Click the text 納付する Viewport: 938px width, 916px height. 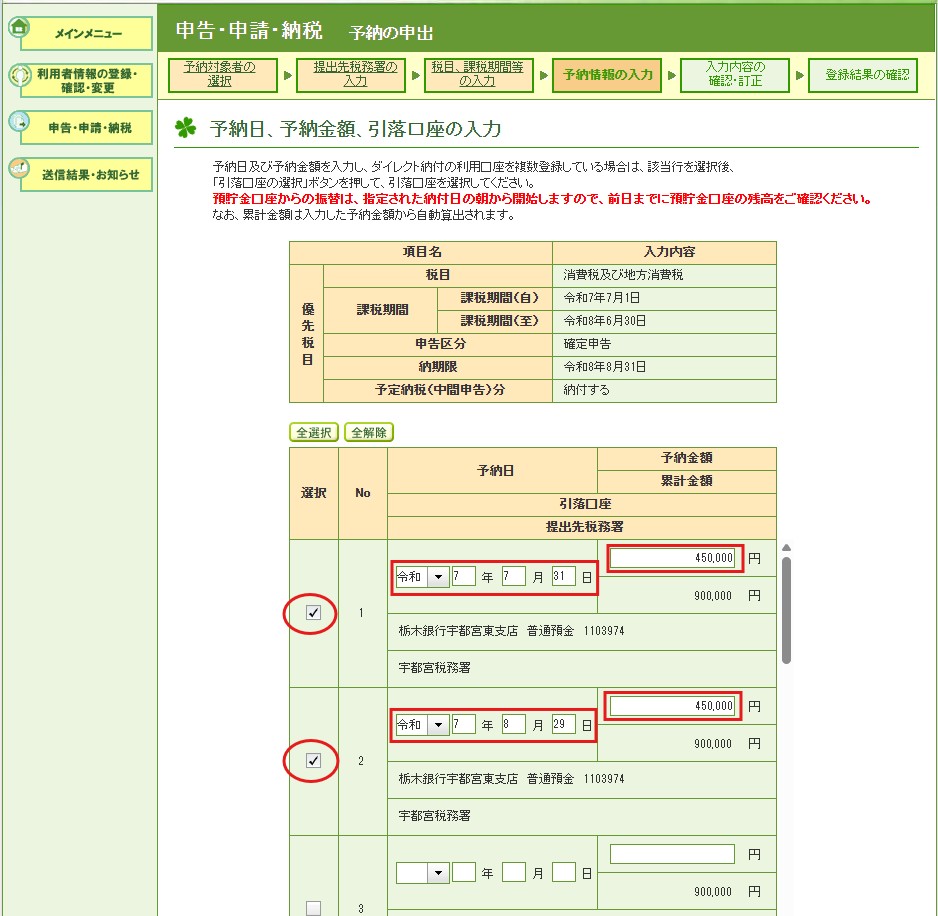click(x=586, y=389)
